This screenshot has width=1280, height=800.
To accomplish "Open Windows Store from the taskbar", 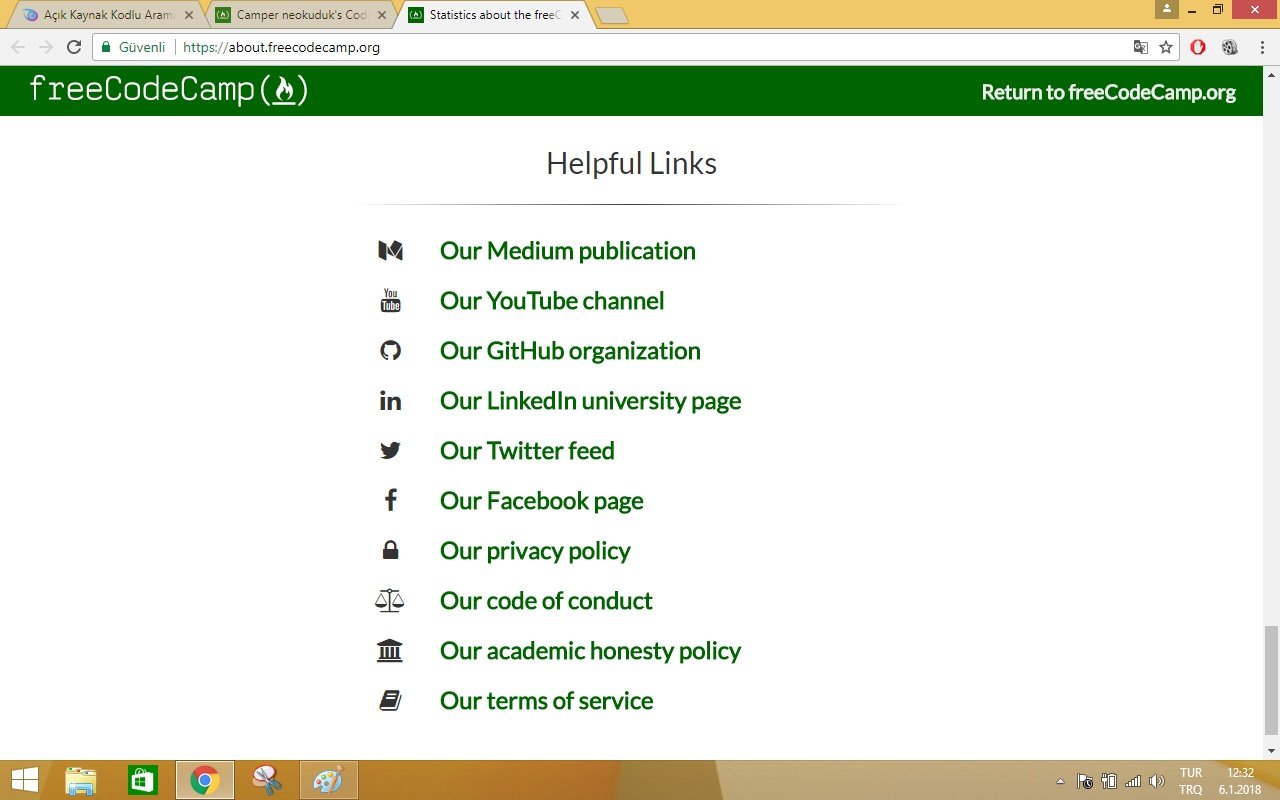I will tap(143, 780).
